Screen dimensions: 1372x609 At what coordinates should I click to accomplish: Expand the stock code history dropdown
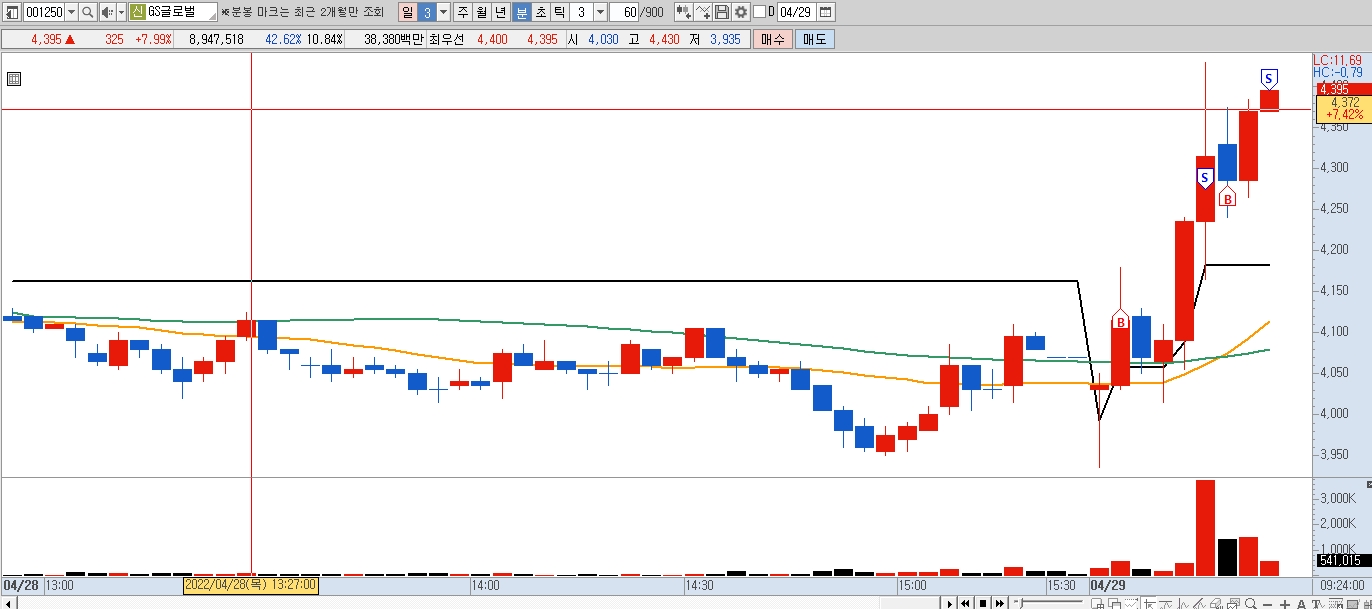point(71,12)
